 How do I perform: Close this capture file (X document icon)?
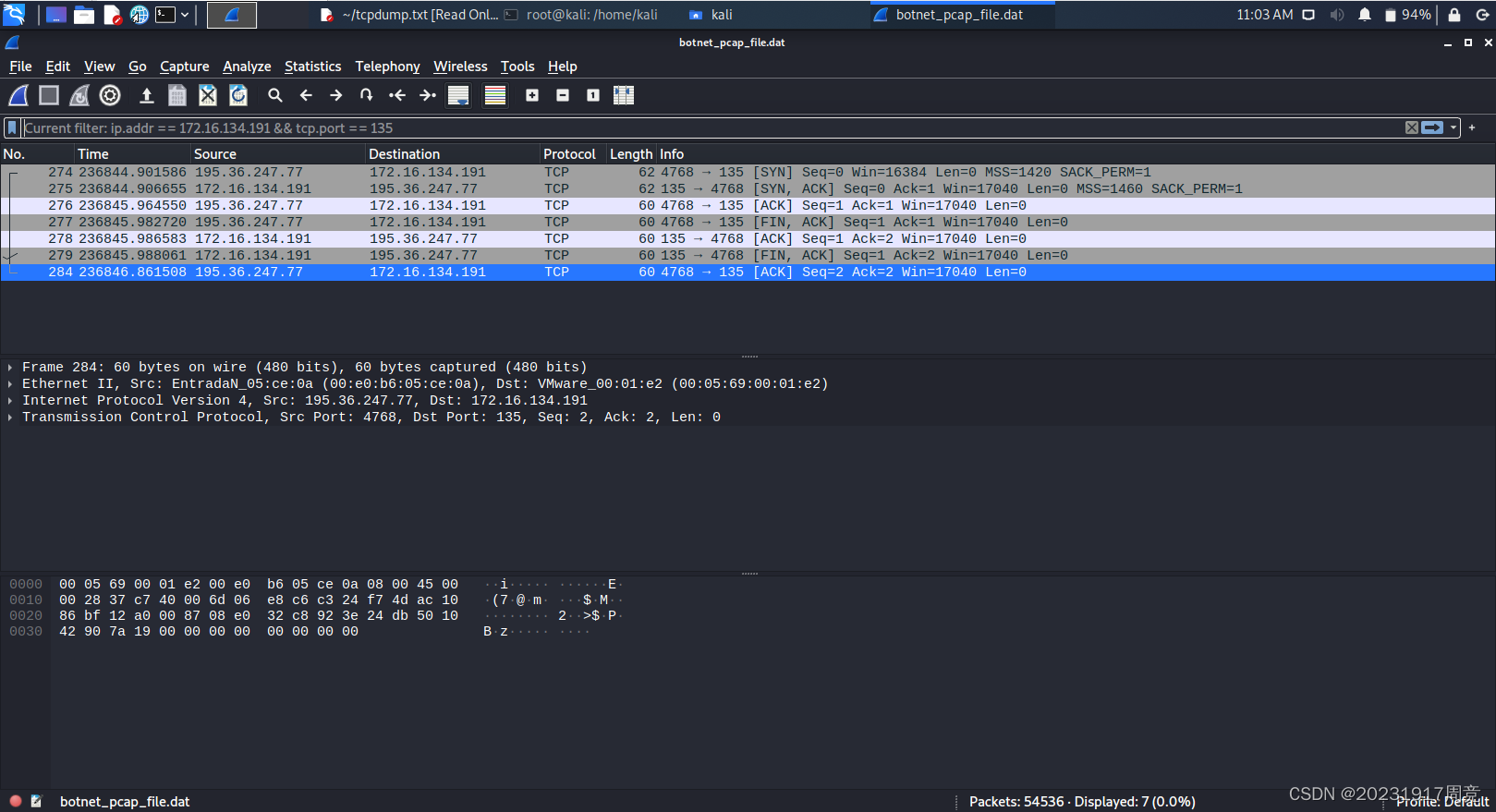point(208,95)
